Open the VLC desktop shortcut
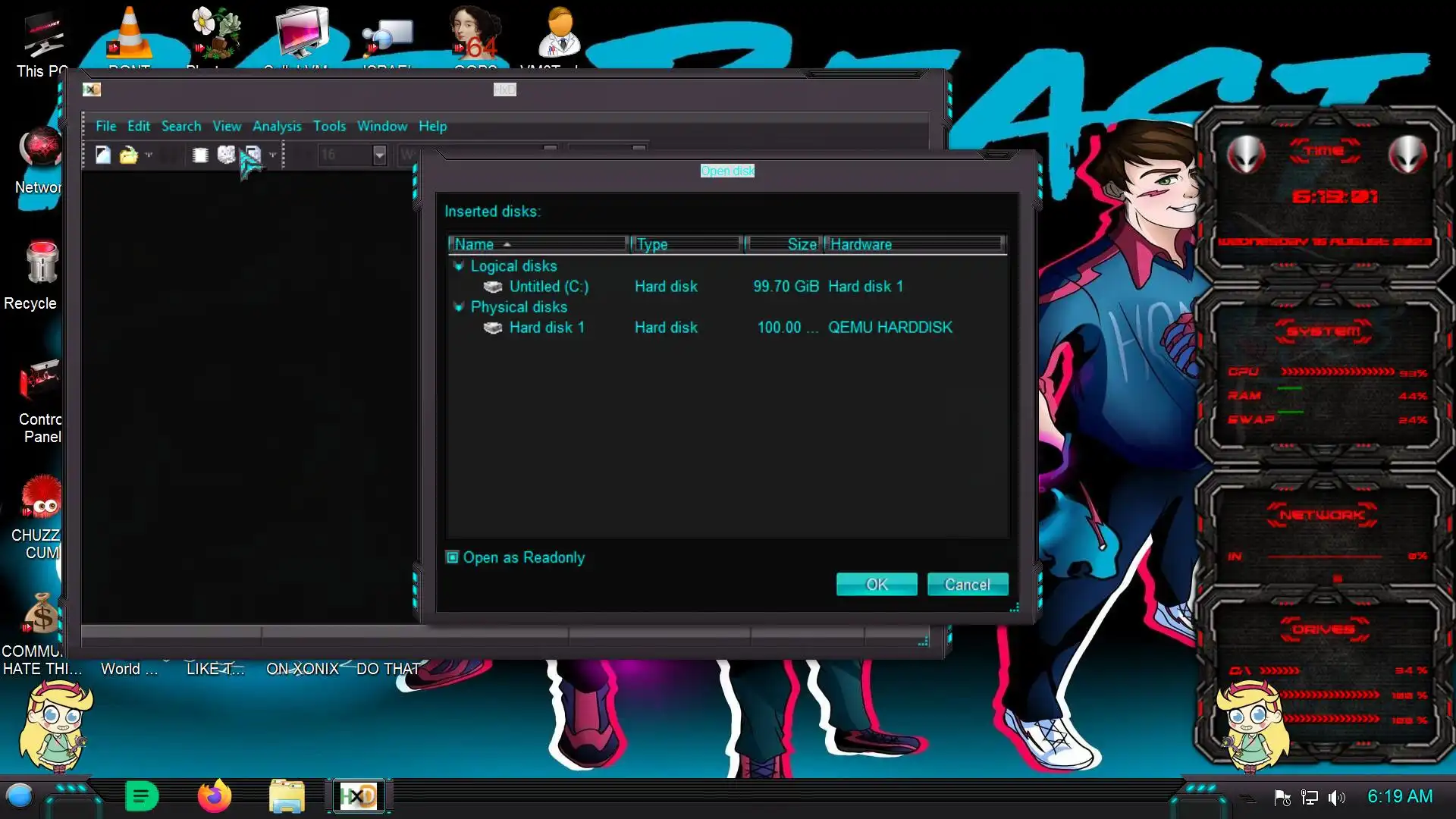Screen dimensions: 1456x819 tap(129, 34)
